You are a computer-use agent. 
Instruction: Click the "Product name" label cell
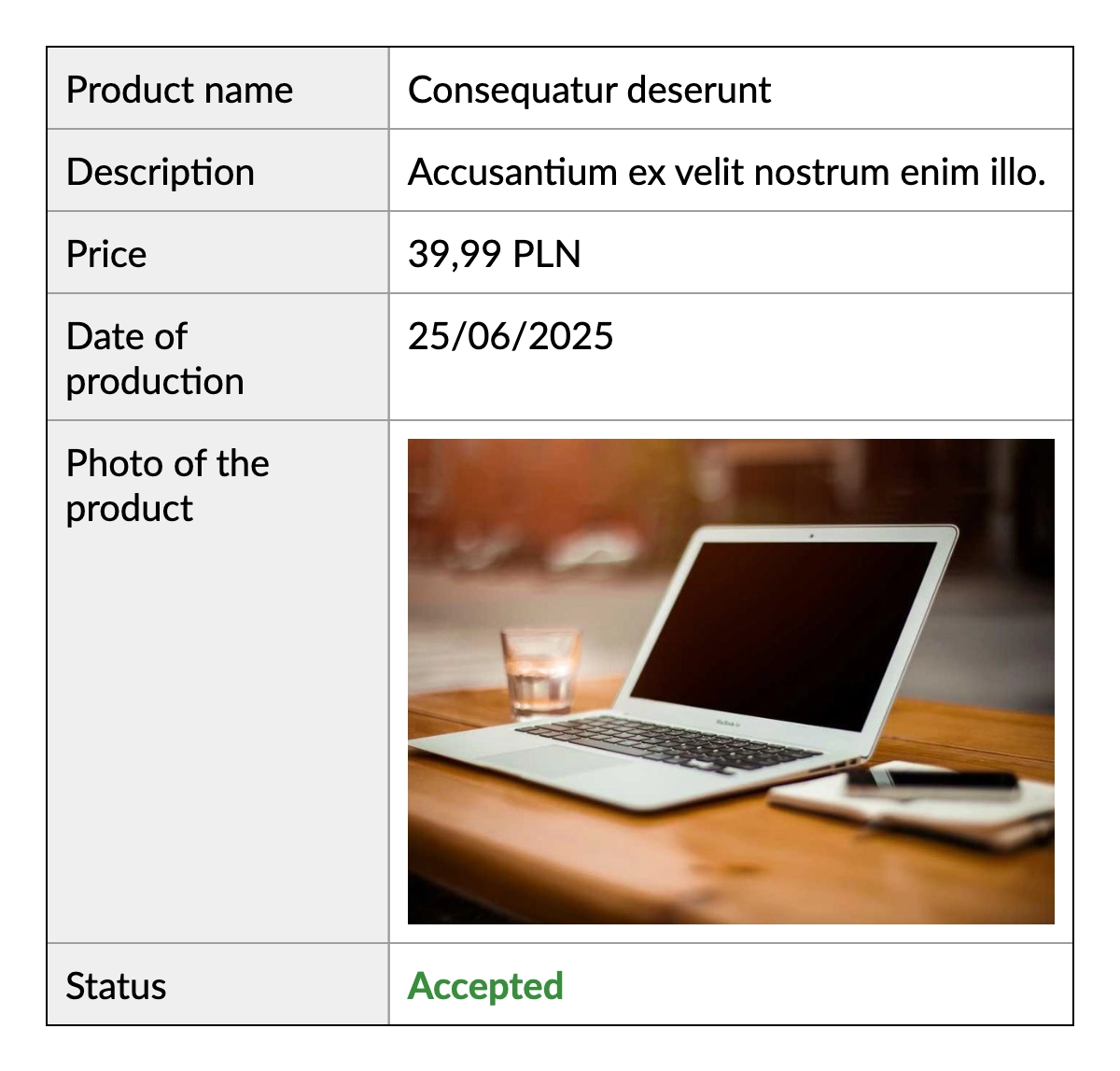coord(179,91)
